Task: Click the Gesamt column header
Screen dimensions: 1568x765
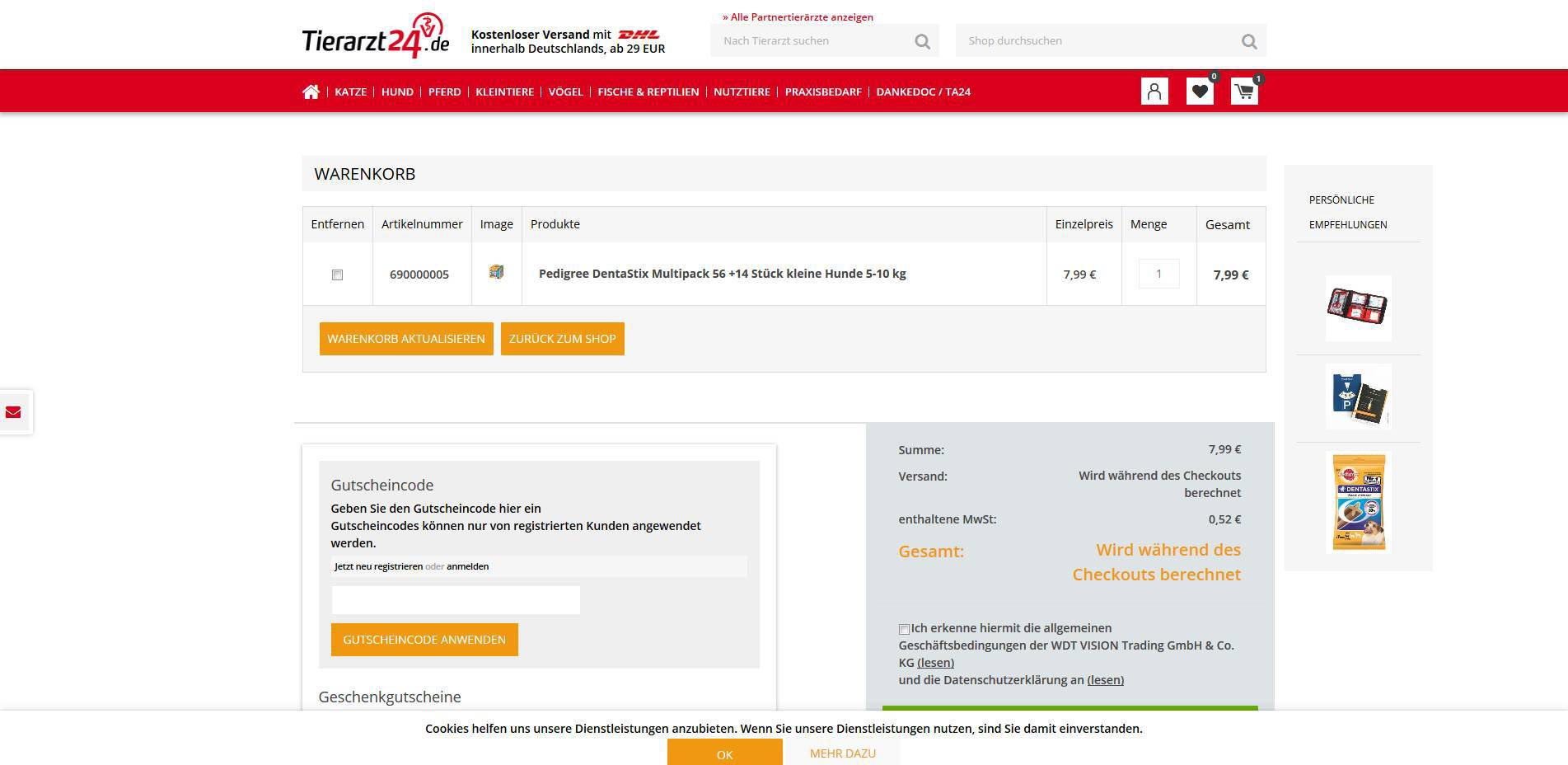Action: click(x=1227, y=224)
